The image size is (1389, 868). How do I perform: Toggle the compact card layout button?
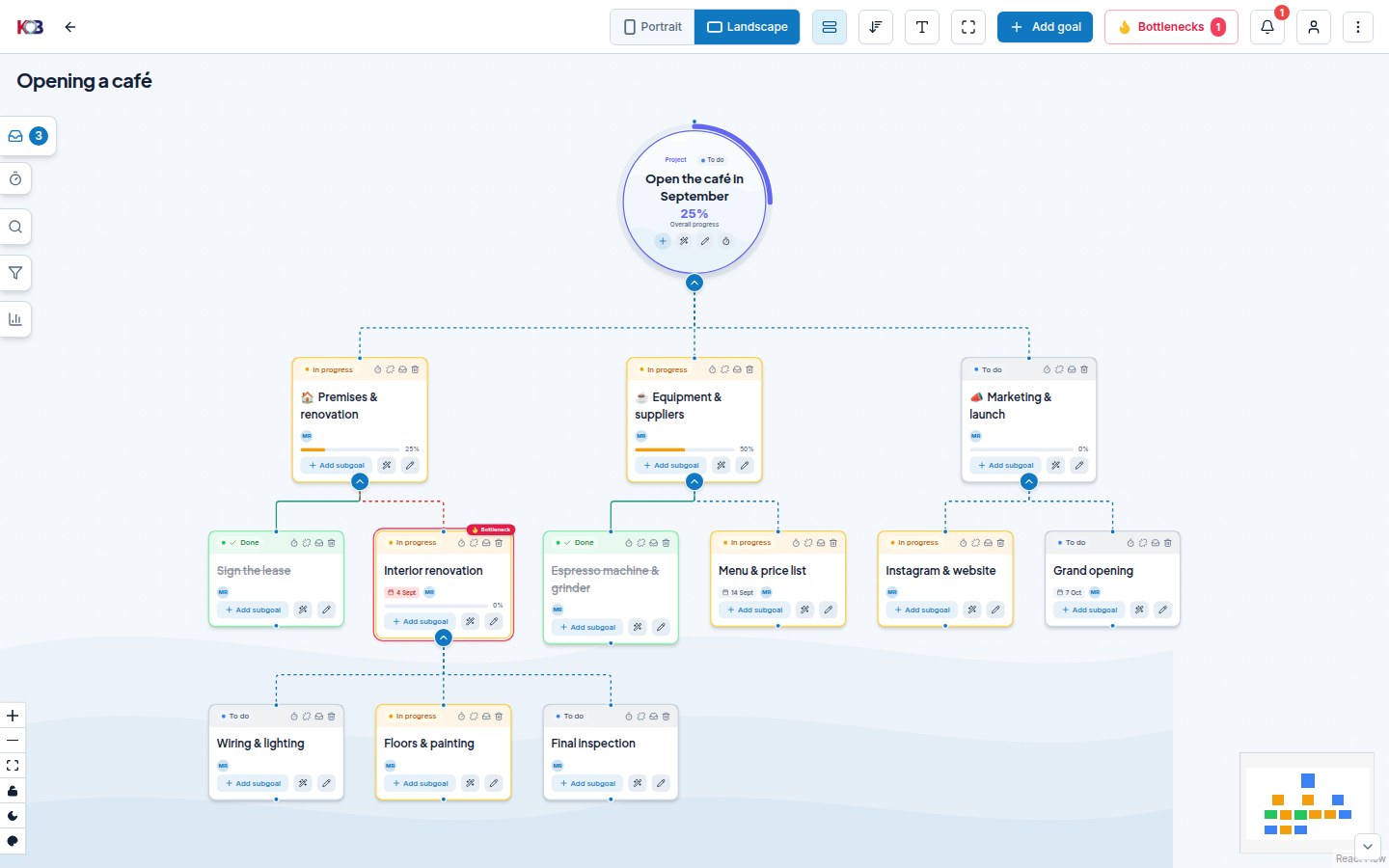pos(830,27)
